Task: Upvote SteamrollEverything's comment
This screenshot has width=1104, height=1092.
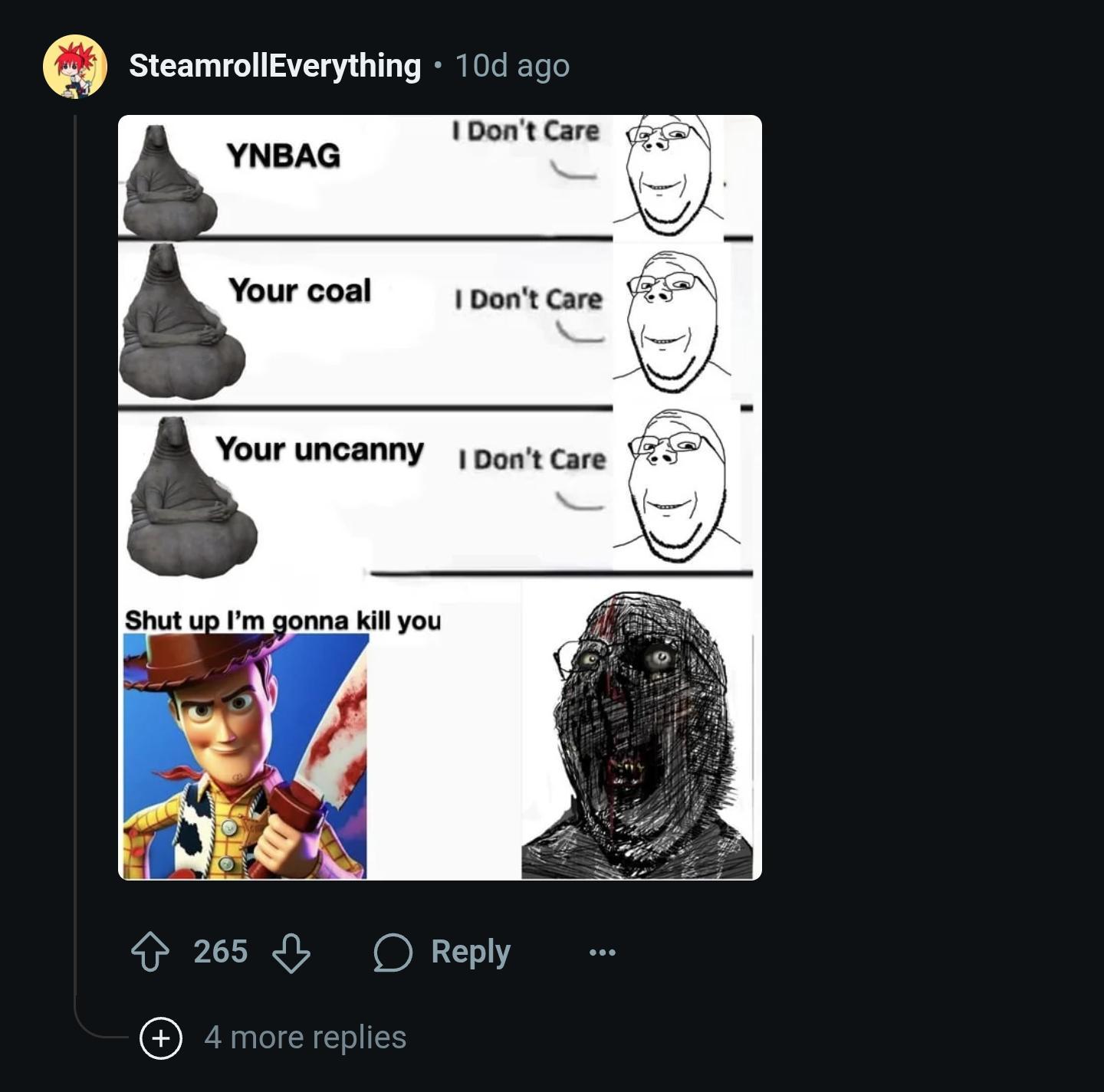Action: pyautogui.click(x=150, y=952)
